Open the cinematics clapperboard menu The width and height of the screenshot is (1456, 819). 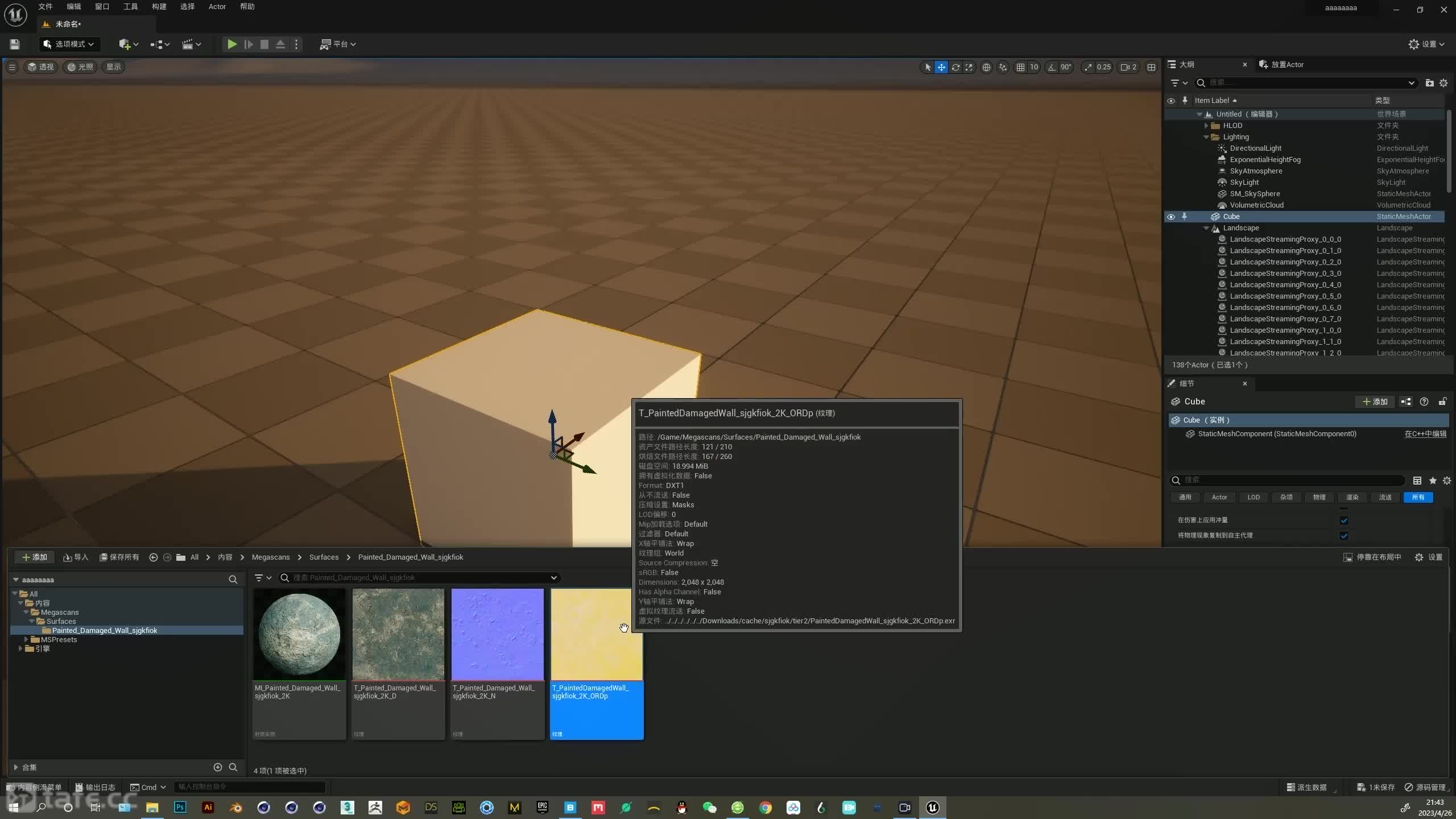[191, 44]
